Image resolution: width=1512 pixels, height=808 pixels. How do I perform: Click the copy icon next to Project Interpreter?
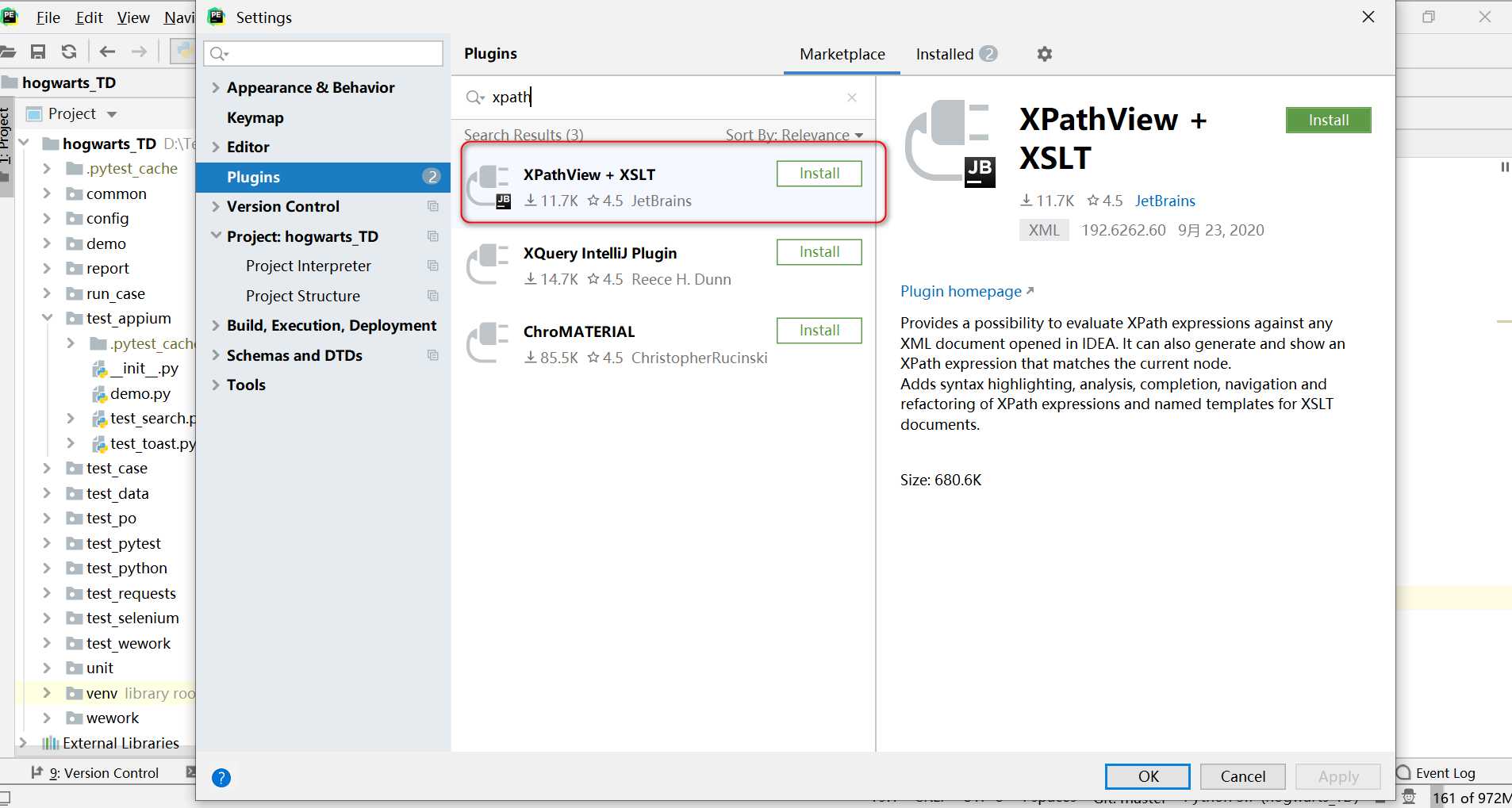click(433, 266)
